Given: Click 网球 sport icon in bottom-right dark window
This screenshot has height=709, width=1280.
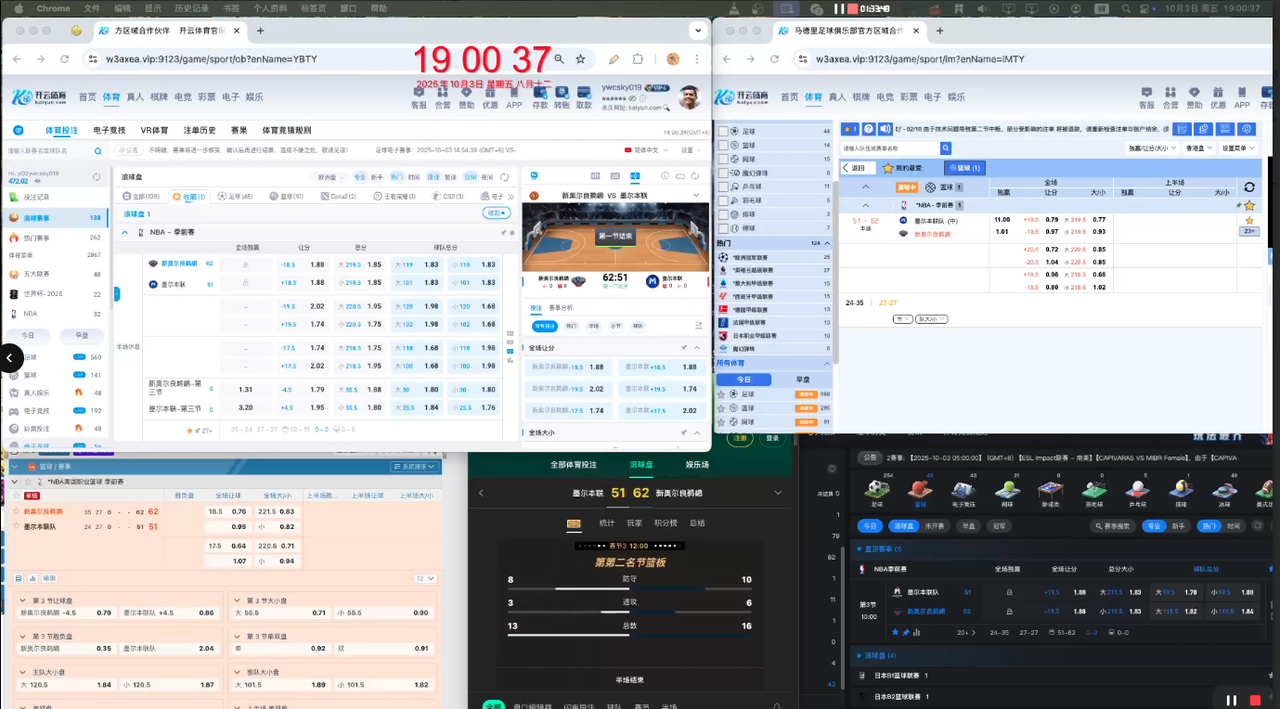Looking at the screenshot, I should 1007,491.
